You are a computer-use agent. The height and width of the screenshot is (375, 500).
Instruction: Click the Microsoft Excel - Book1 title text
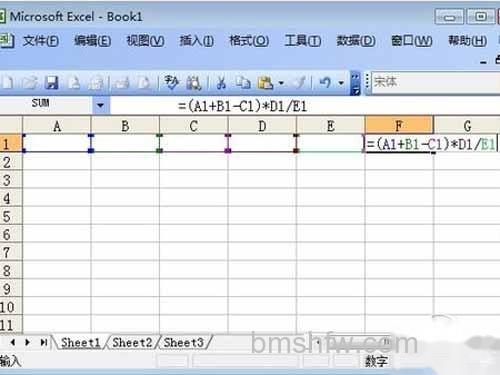76,16
